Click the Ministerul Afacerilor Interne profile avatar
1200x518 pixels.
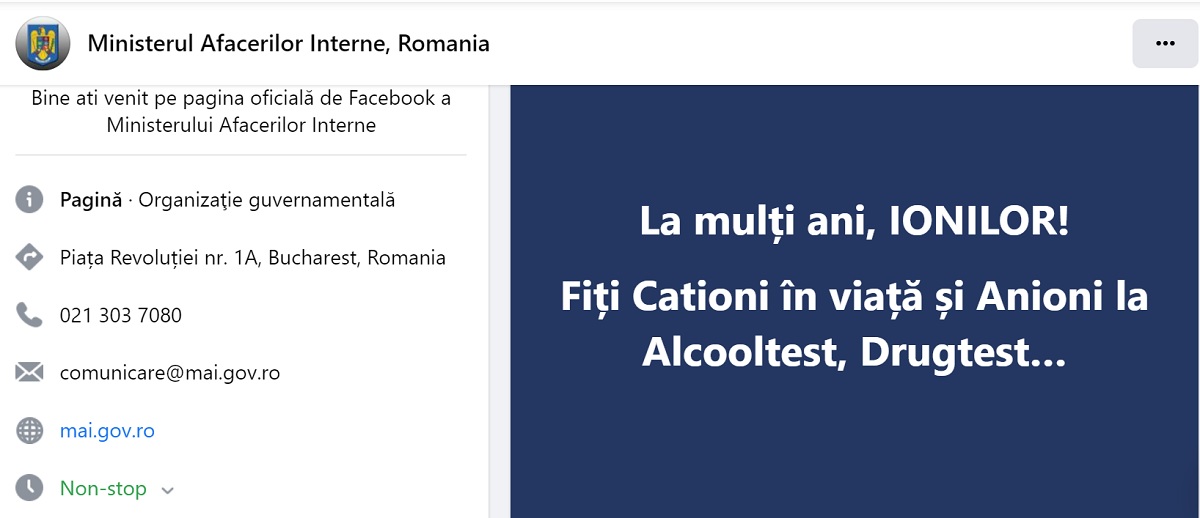click(42, 43)
